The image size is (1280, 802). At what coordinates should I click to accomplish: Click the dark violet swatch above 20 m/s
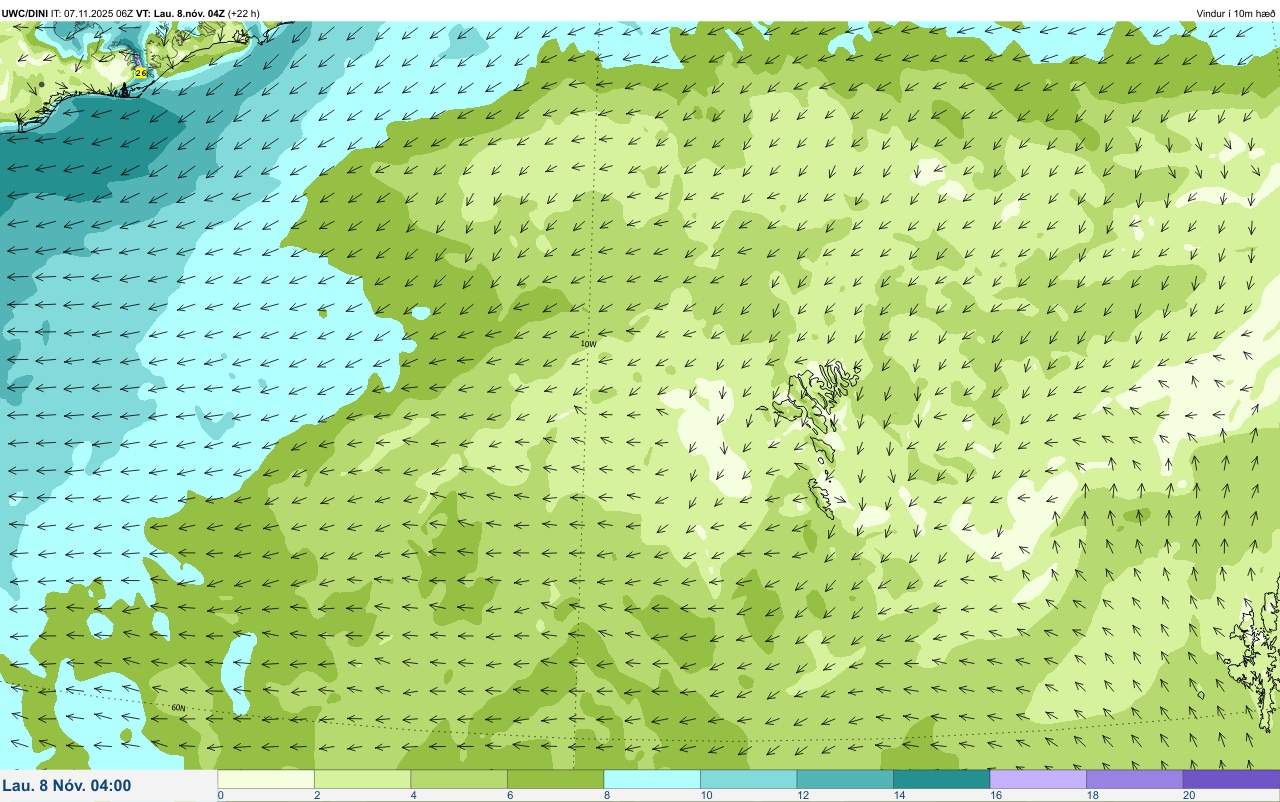coord(1231,779)
